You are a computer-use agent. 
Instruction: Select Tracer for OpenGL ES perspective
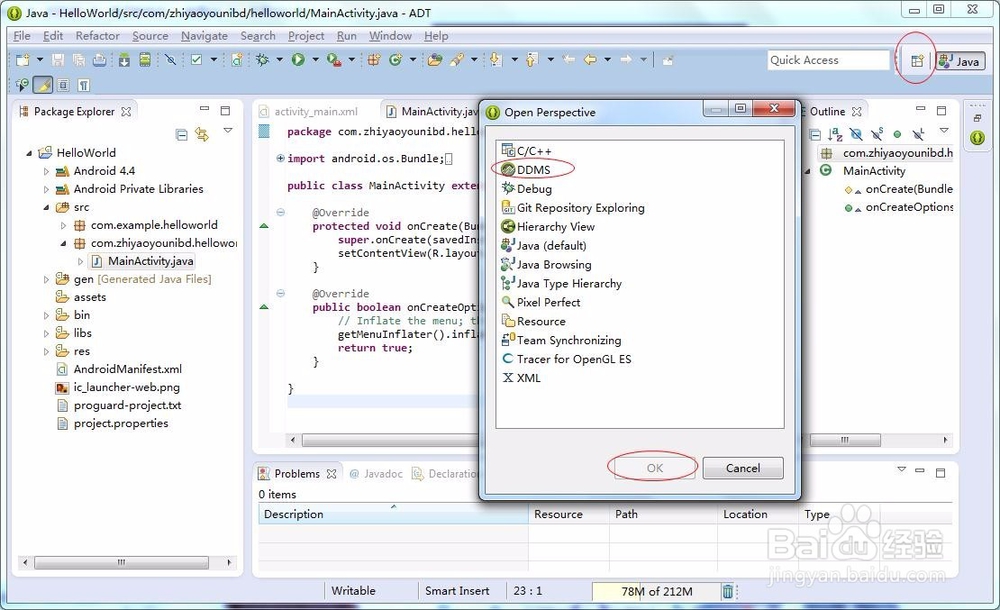566,359
